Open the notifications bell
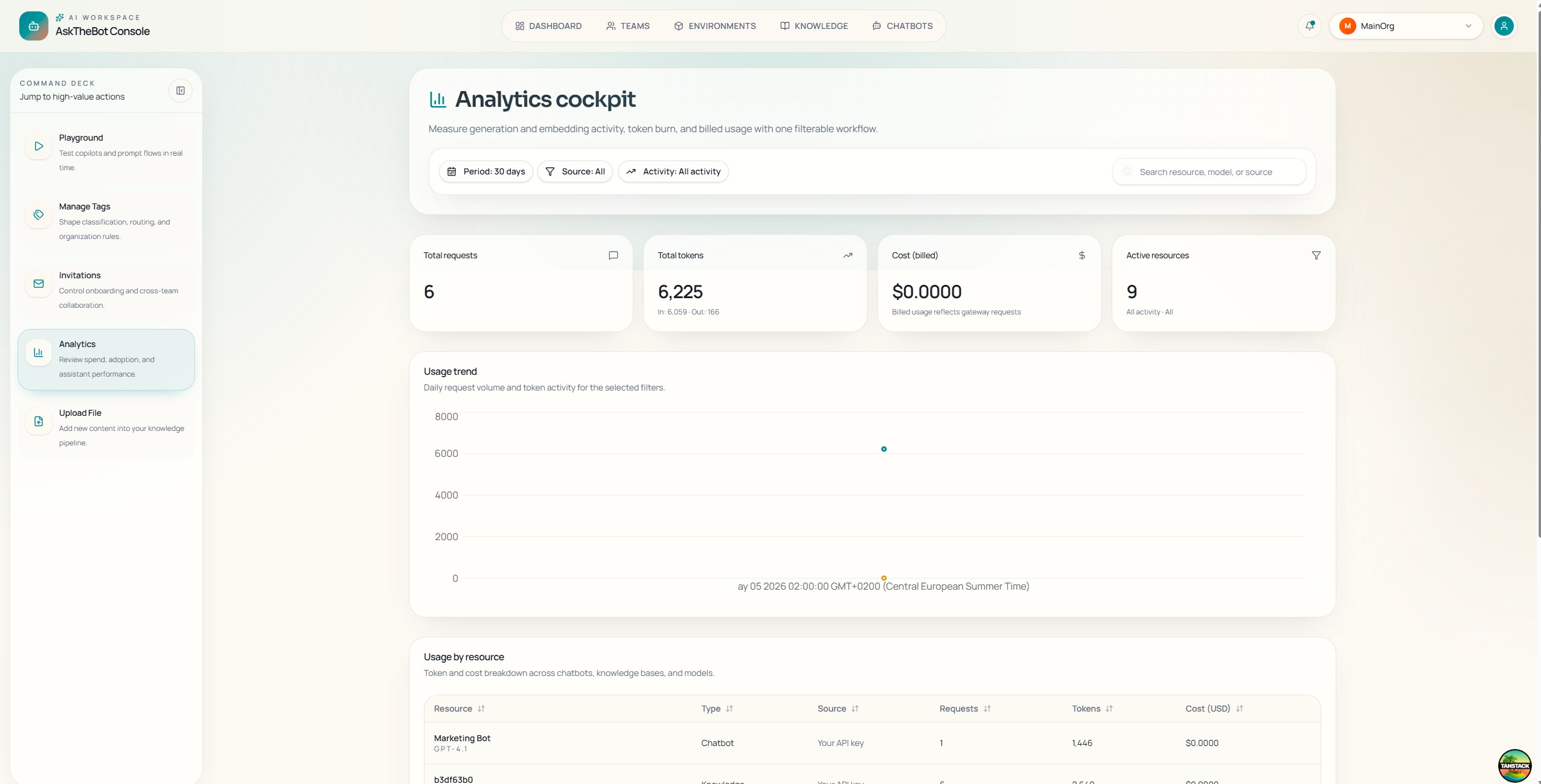This screenshot has width=1541, height=784. coord(1310,26)
